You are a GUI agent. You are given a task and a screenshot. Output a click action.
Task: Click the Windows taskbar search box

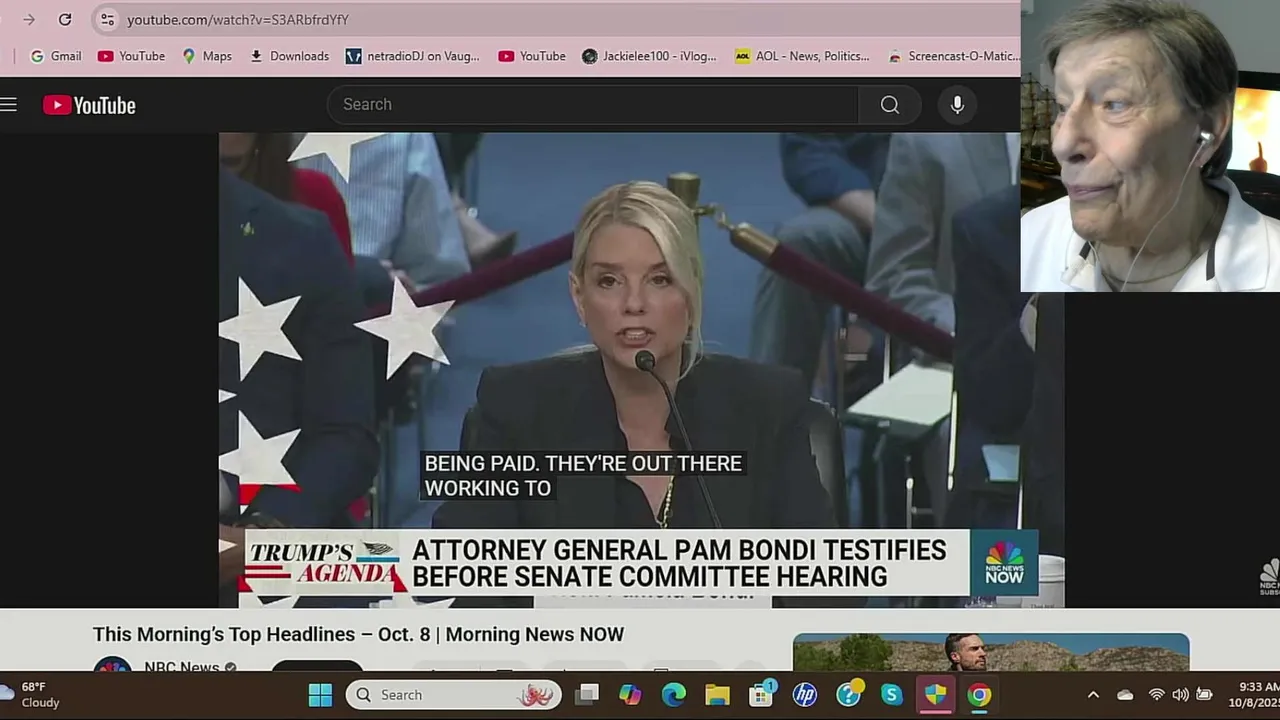pyautogui.click(x=454, y=694)
